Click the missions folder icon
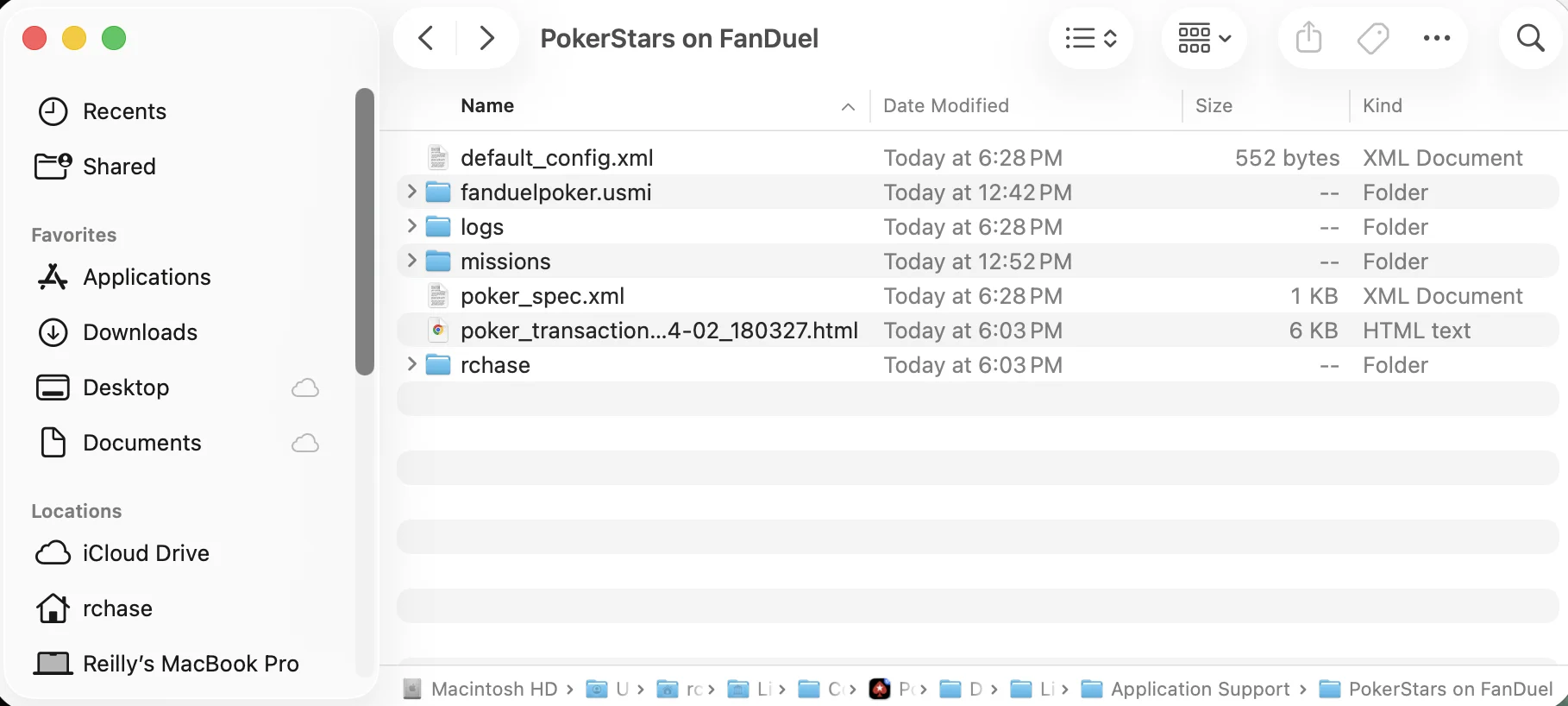Screen dimensions: 1568x706 click(438, 261)
